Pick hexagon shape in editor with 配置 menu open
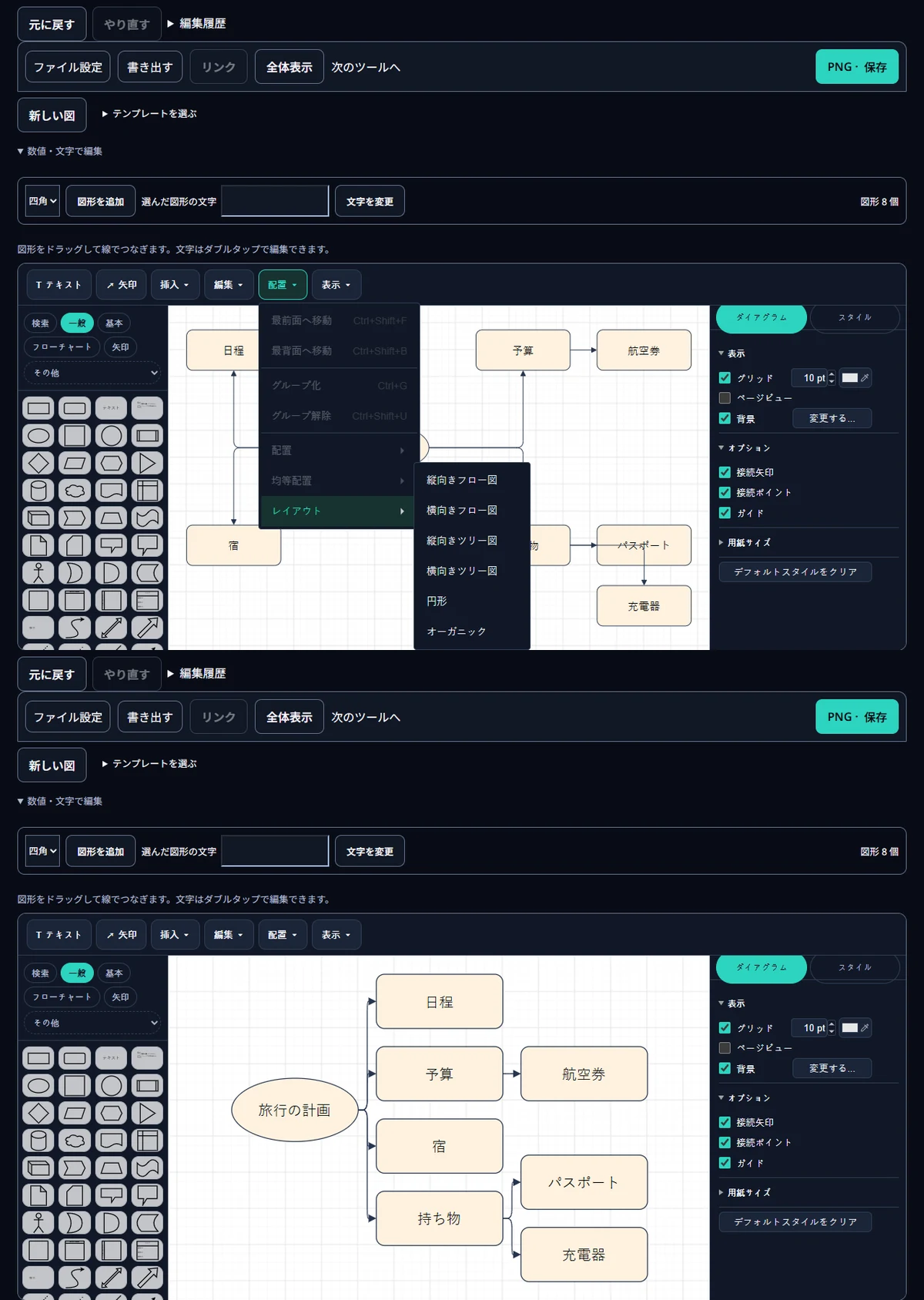 click(x=111, y=464)
